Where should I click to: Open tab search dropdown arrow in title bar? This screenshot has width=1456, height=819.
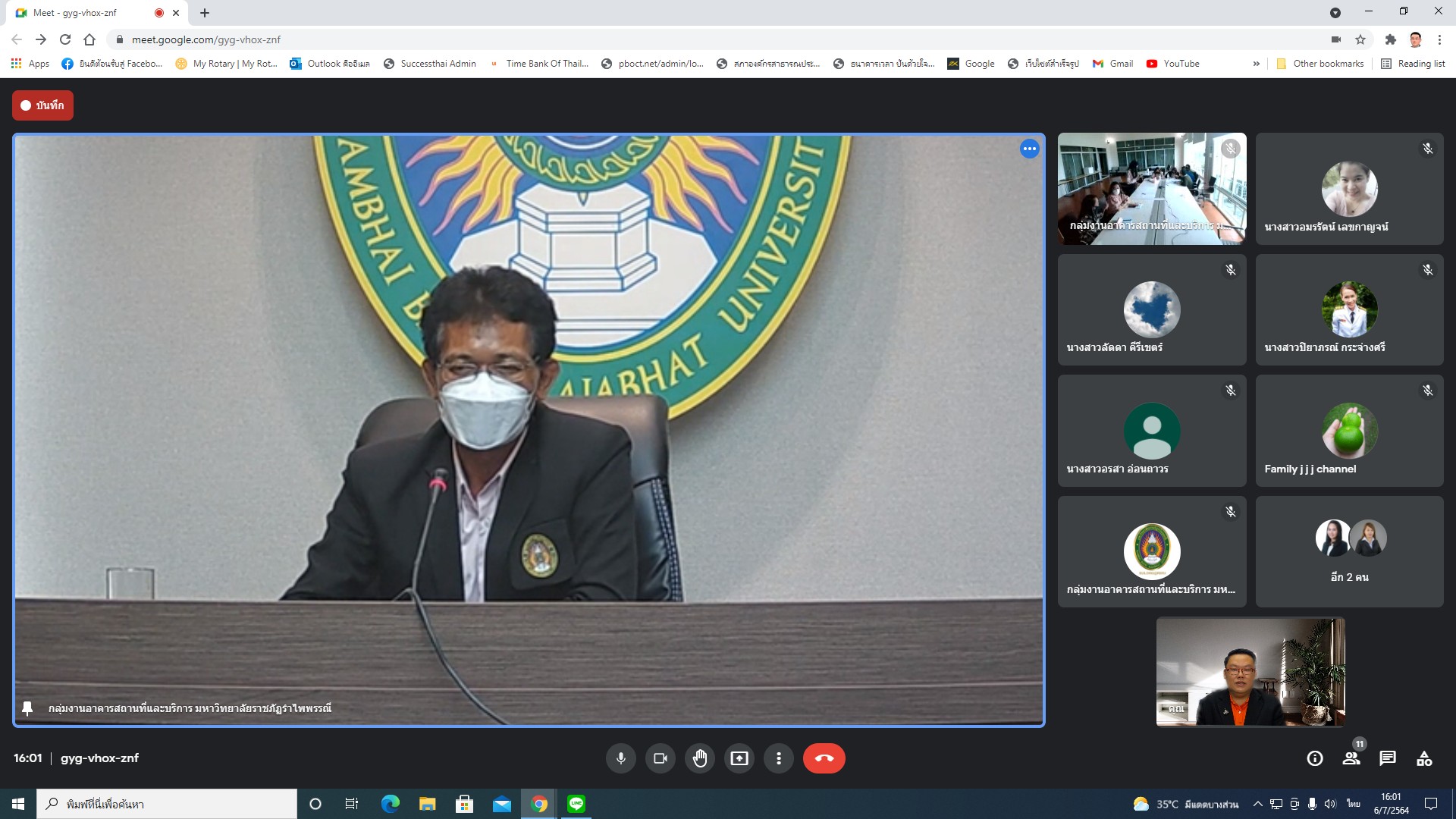click(1335, 13)
